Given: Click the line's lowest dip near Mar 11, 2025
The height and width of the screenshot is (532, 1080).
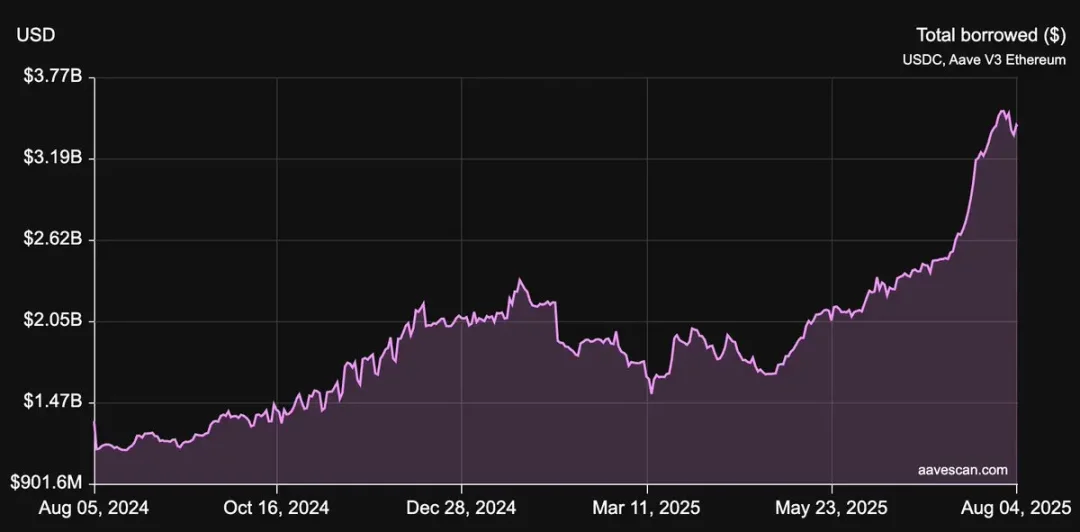Looking at the screenshot, I should (651, 393).
